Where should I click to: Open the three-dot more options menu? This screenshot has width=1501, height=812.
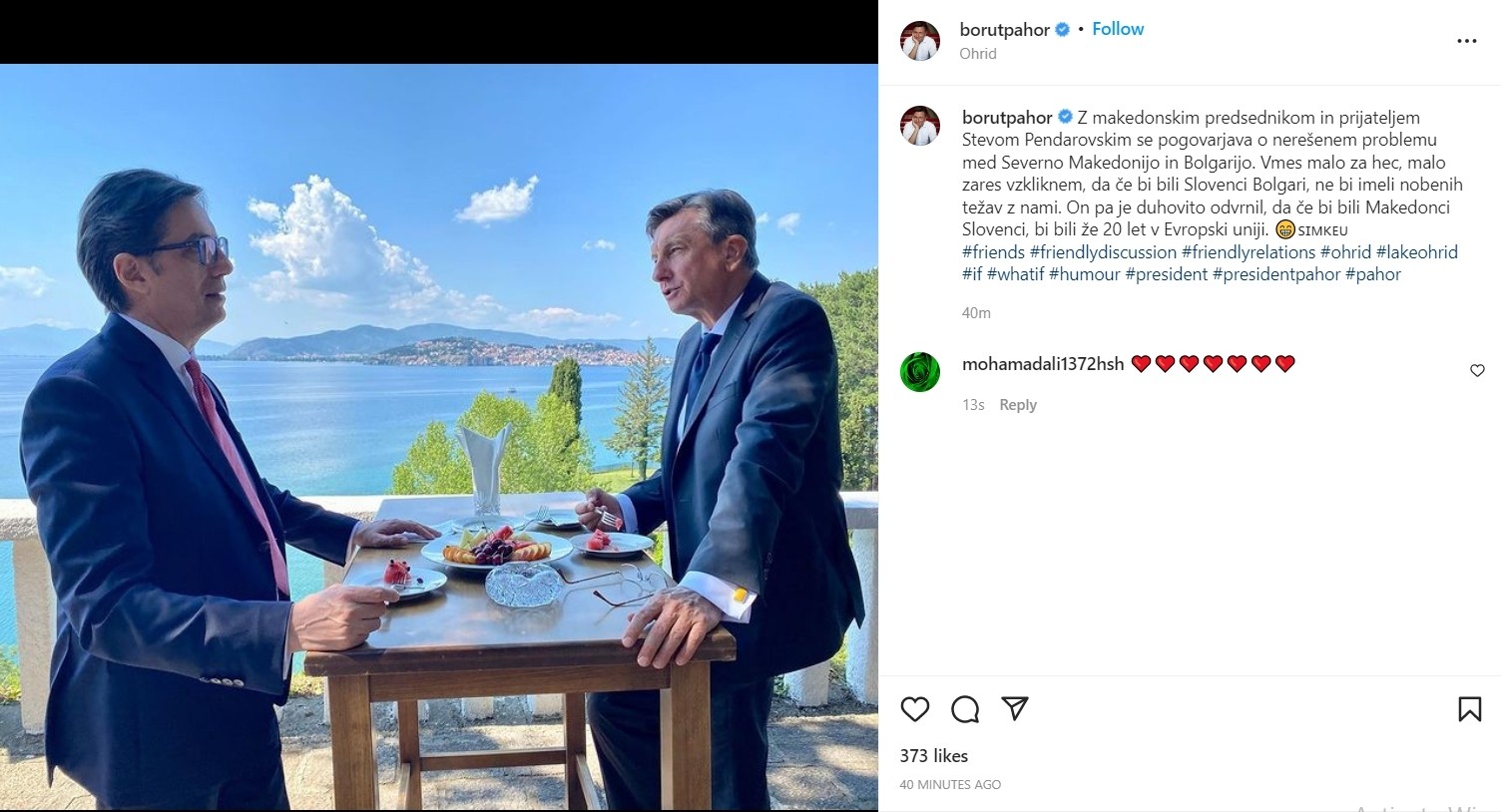click(x=1466, y=41)
